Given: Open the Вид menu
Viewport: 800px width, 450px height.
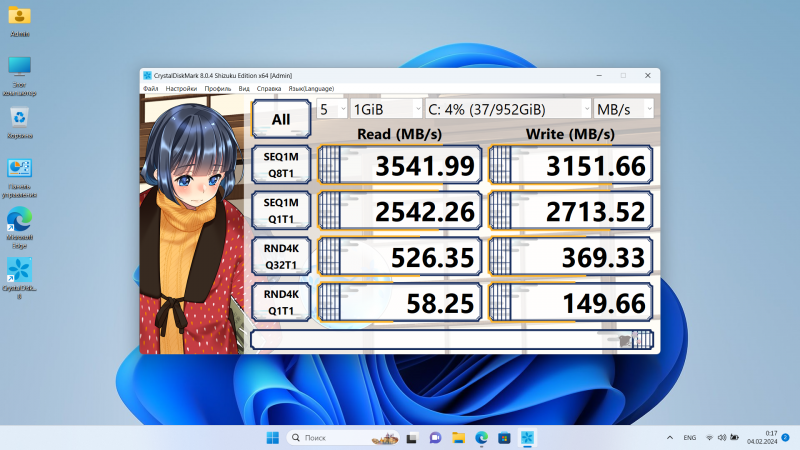Looking at the screenshot, I should tap(244, 89).
